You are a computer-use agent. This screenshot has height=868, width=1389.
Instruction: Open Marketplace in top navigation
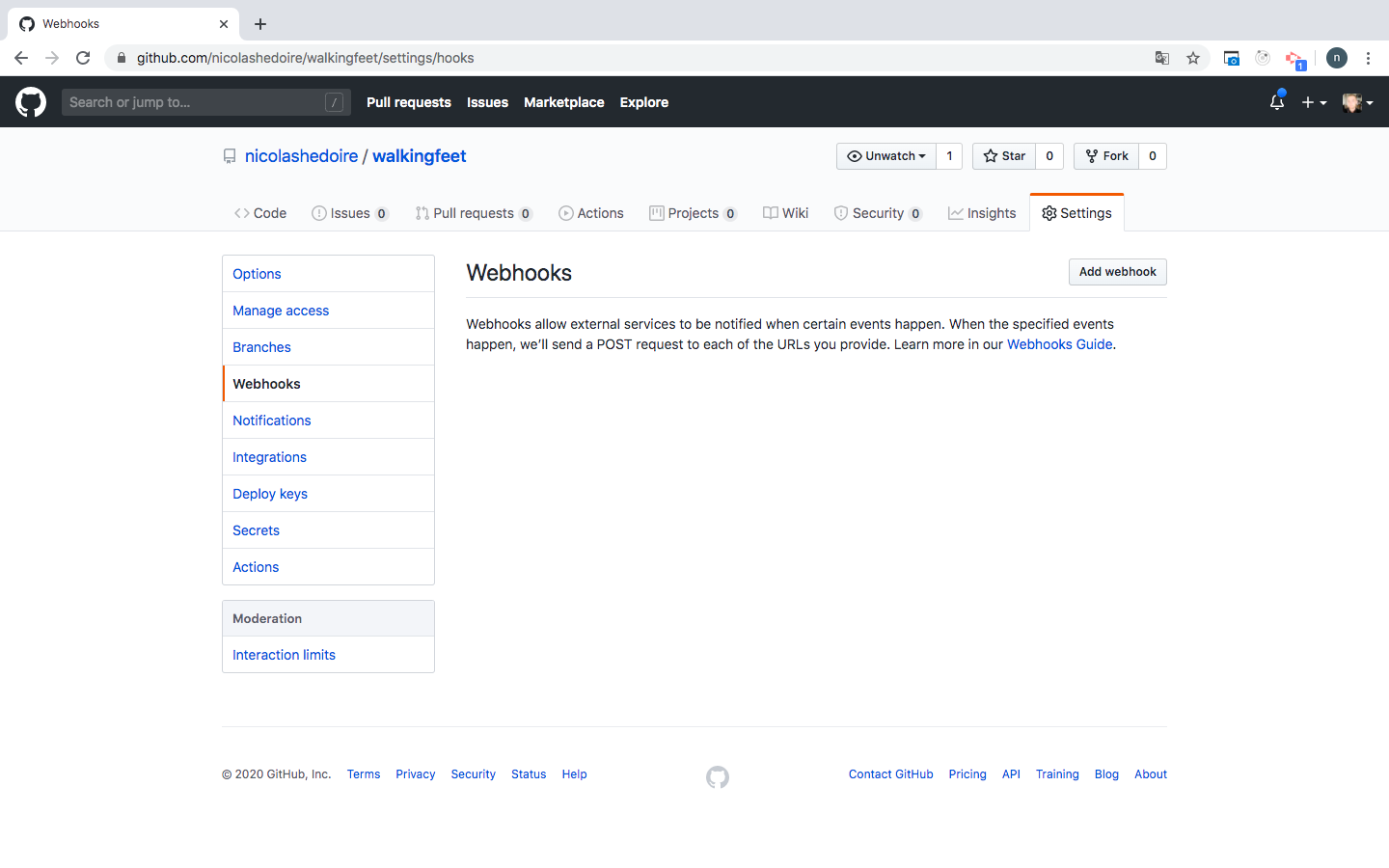[x=564, y=102]
